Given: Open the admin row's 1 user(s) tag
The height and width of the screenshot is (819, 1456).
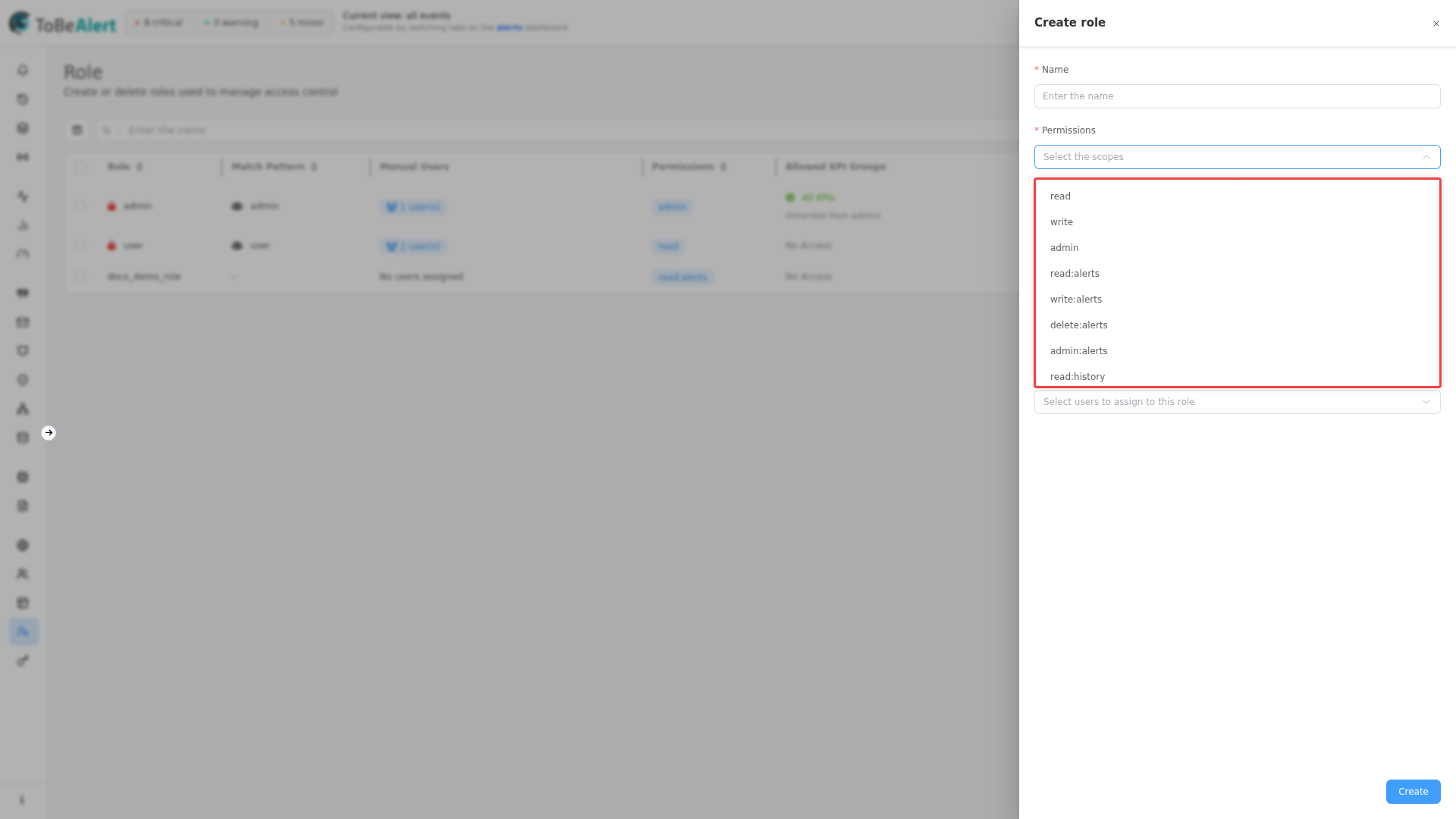Looking at the screenshot, I should point(413,207).
